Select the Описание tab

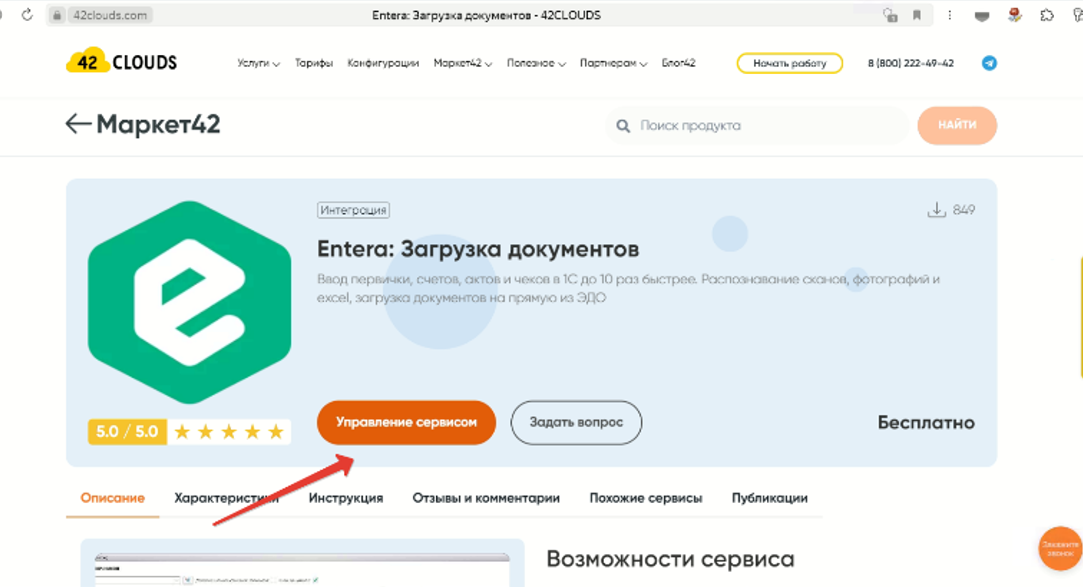tap(113, 498)
